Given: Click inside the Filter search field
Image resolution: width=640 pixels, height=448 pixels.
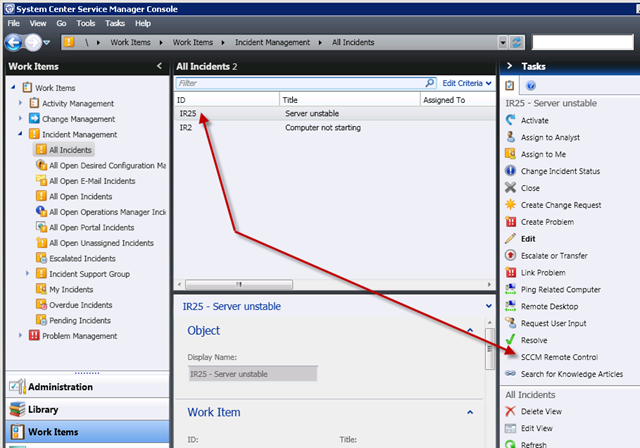Looking at the screenshot, I should (x=300, y=84).
